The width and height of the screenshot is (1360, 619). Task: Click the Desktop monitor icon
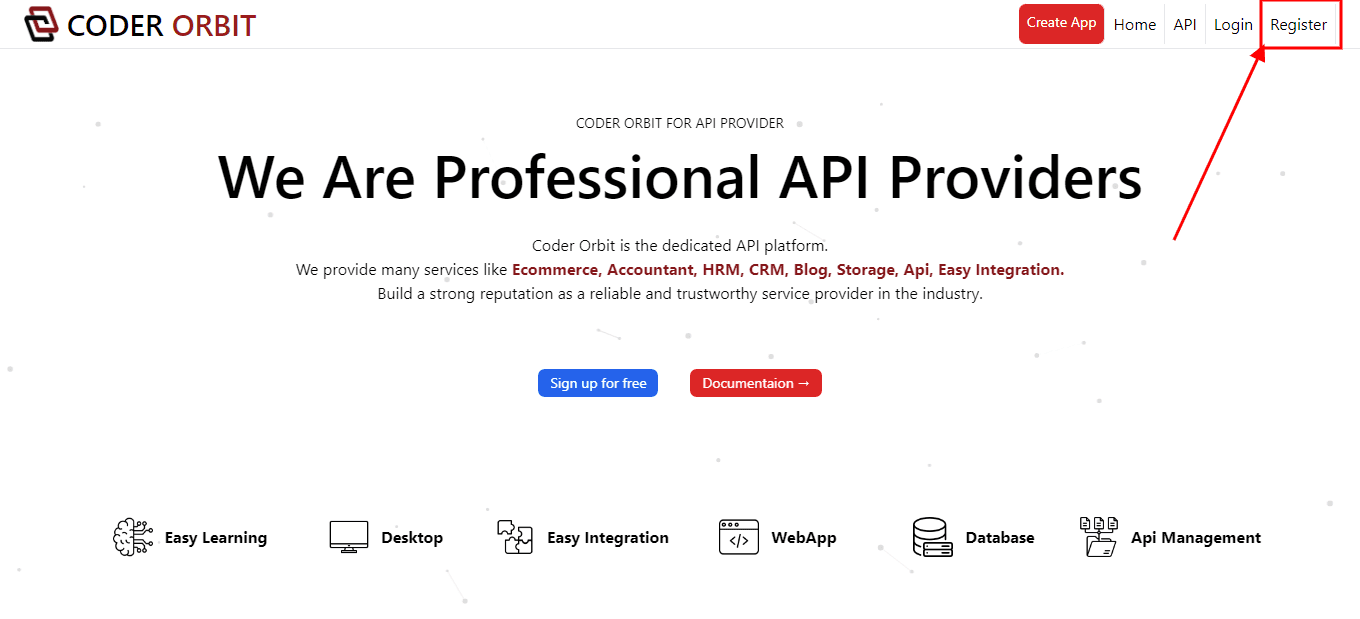[x=348, y=537]
